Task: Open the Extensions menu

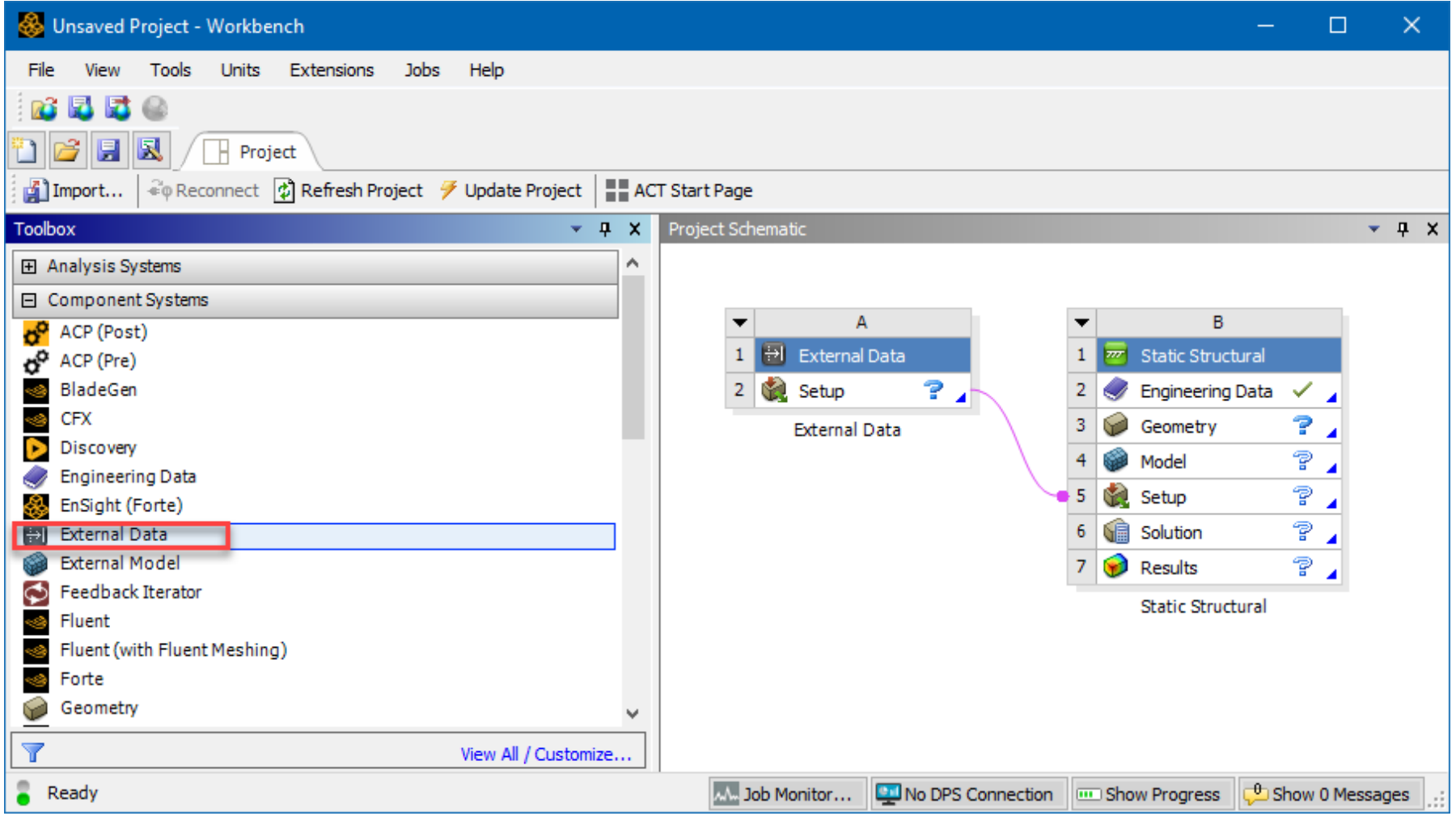Action: click(332, 70)
